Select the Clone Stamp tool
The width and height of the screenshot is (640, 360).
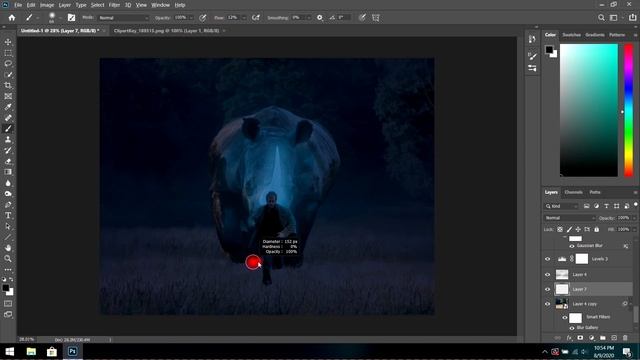[x=8, y=140]
